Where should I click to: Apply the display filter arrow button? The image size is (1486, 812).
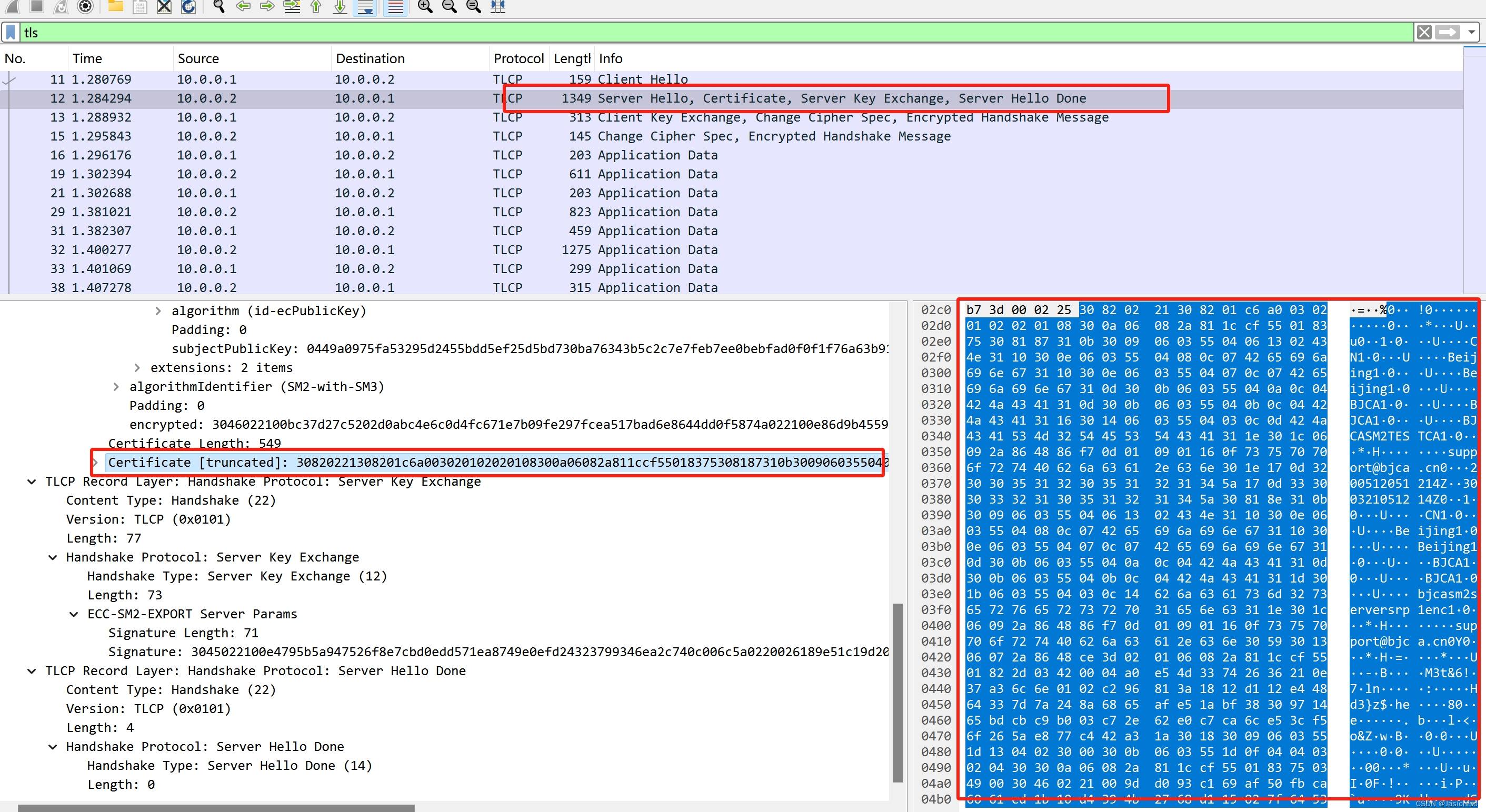coord(1448,32)
